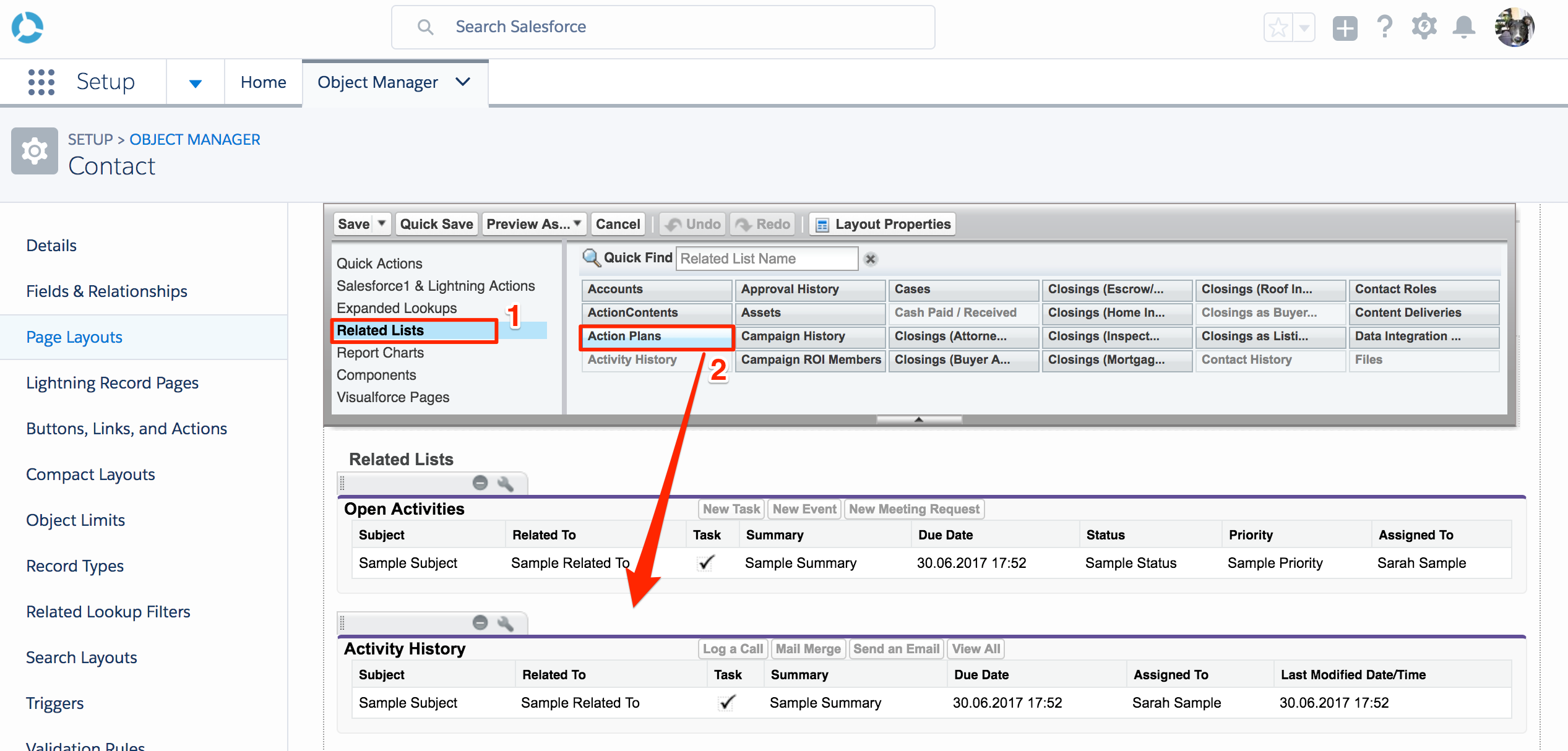Image resolution: width=1568 pixels, height=751 pixels.
Task: Click the Contact object gear icon
Action: tap(35, 151)
